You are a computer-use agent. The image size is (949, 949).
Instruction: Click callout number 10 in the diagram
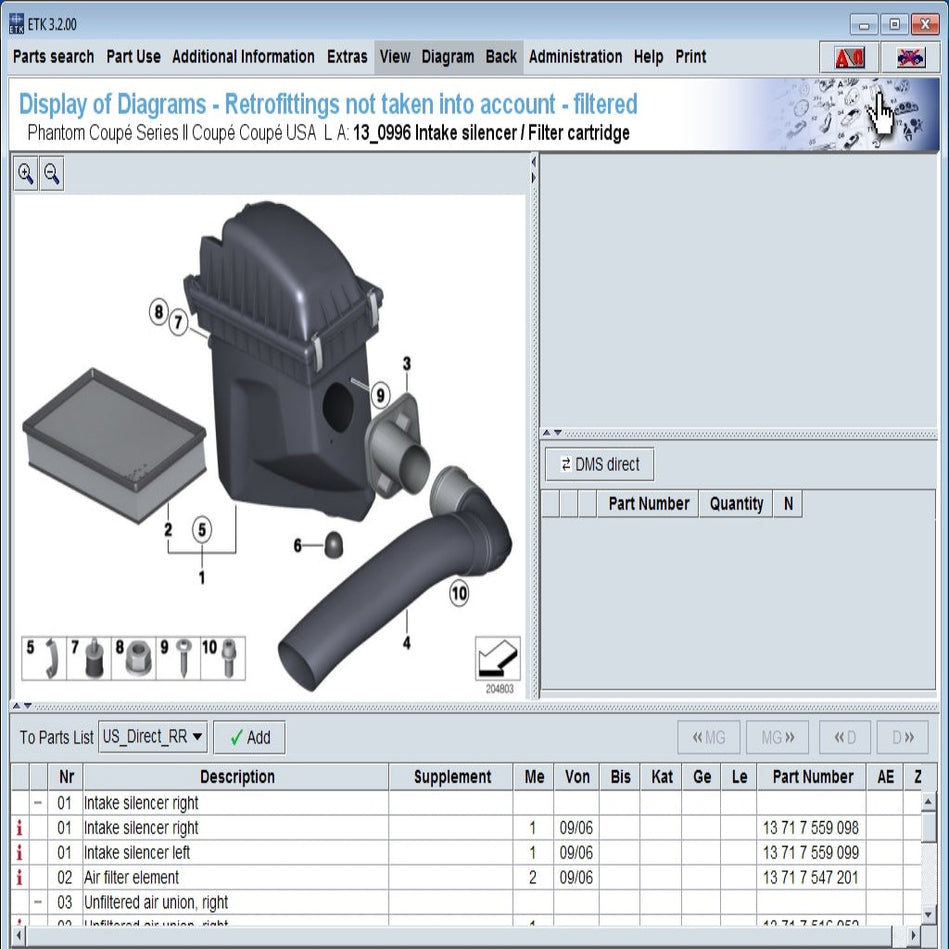click(x=459, y=593)
